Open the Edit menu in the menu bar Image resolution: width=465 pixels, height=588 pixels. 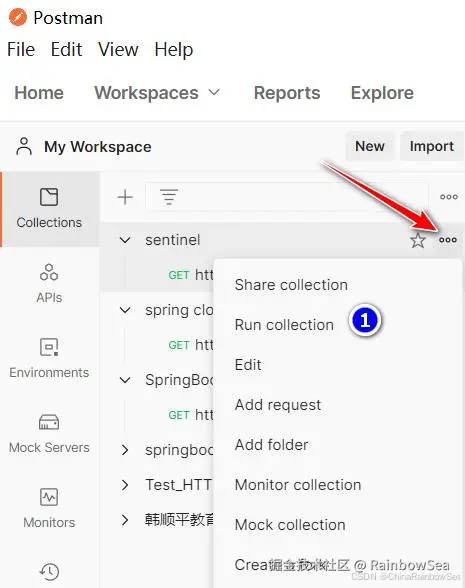coord(66,50)
